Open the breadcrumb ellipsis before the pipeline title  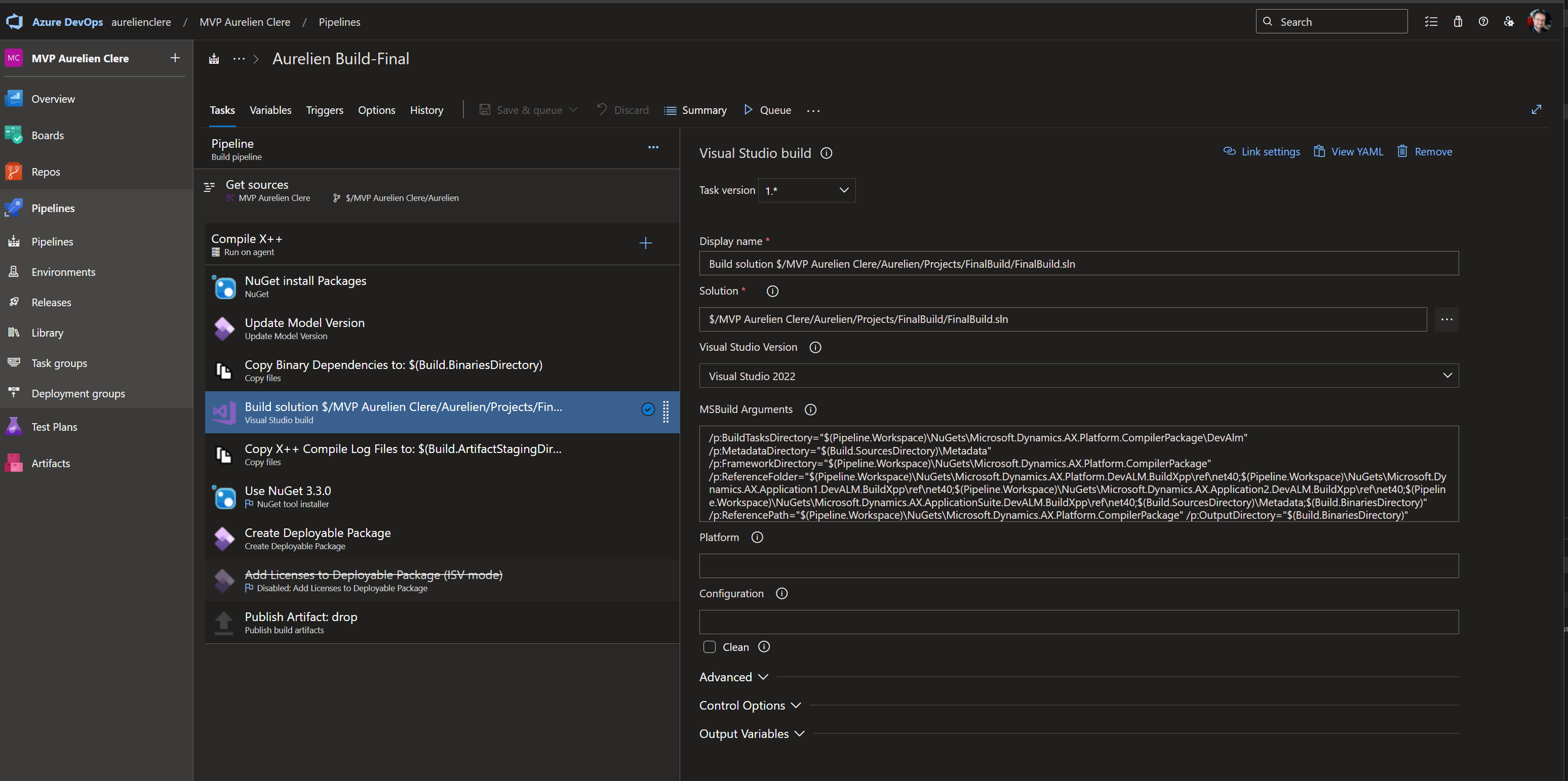click(x=239, y=59)
